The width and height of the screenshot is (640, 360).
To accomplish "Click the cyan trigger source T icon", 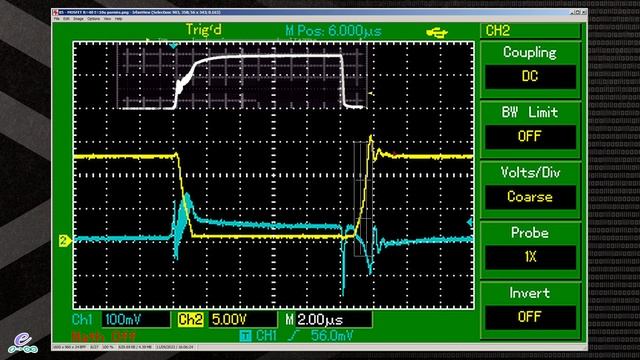I will click(x=245, y=336).
